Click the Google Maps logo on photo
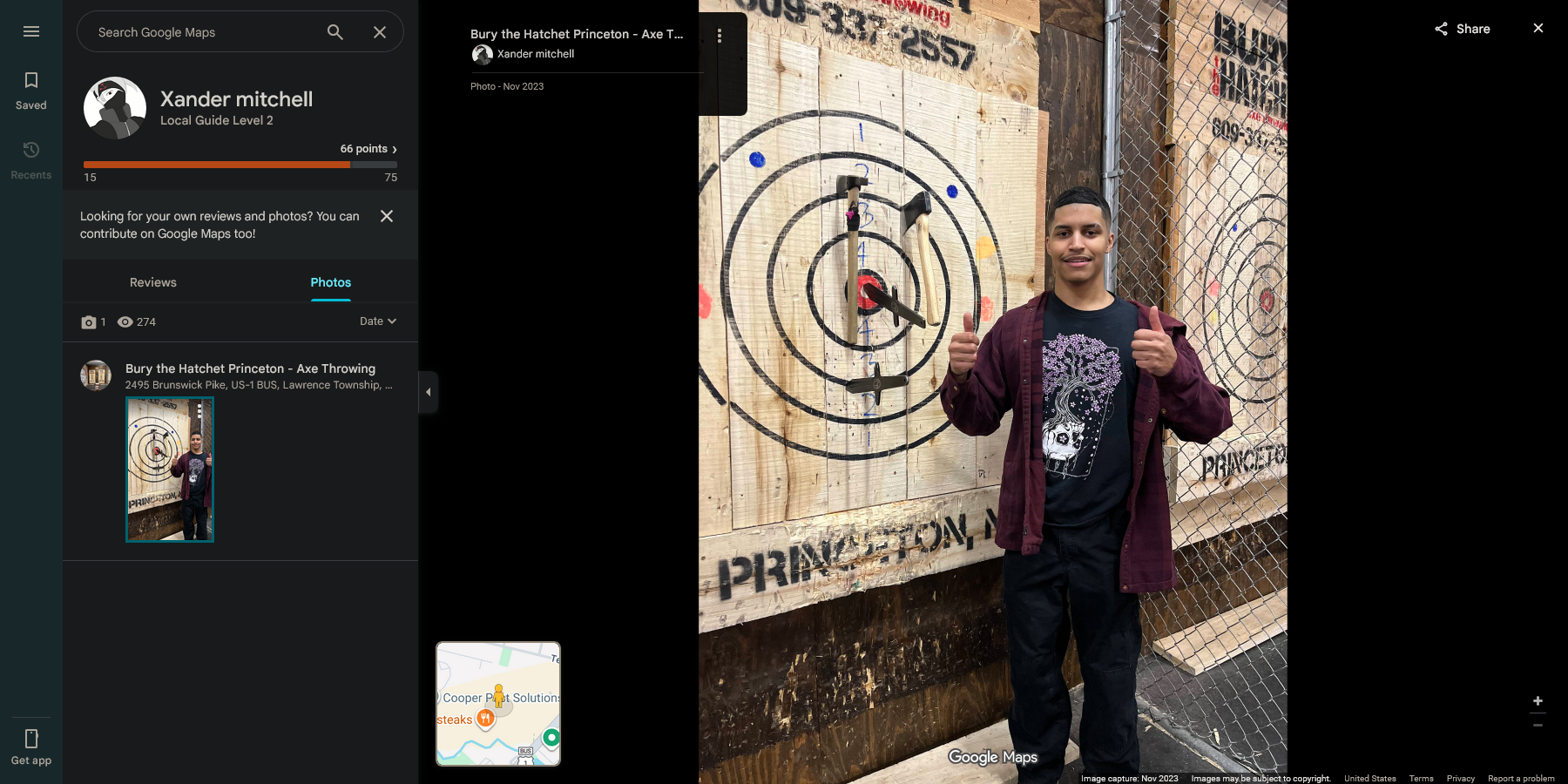The image size is (1568, 784). click(993, 757)
